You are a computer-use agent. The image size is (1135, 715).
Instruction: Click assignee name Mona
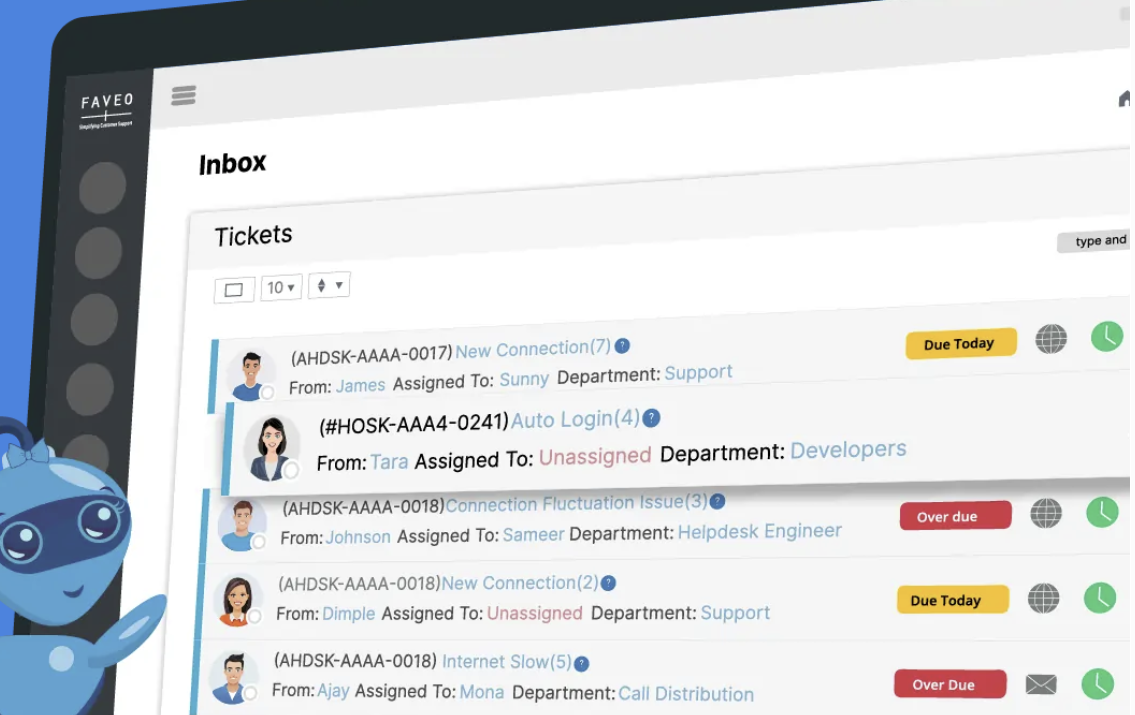point(482,692)
